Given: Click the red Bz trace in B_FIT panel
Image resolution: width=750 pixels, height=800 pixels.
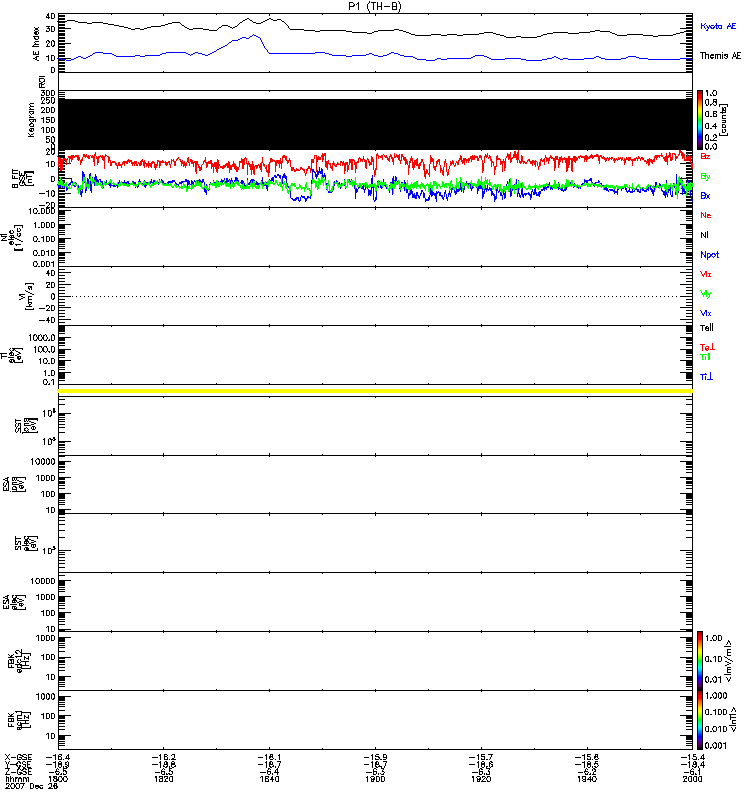Looking at the screenshot, I should point(375,162).
